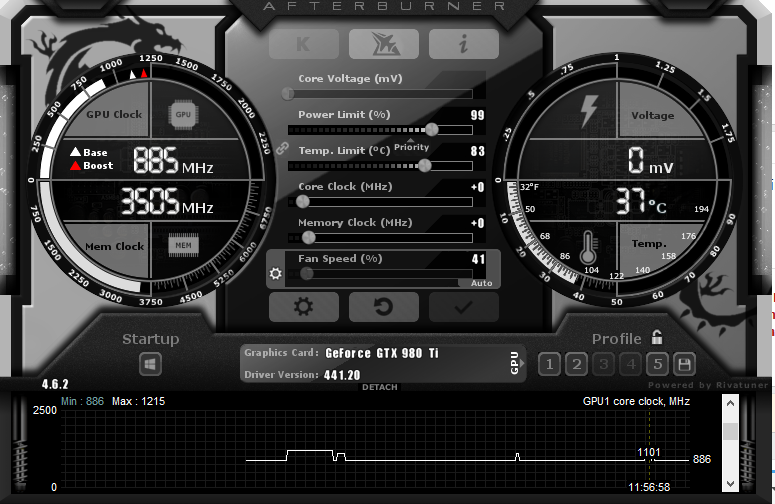Click the 3505 MHz memory clock reading
775x504 pixels.
[167, 201]
